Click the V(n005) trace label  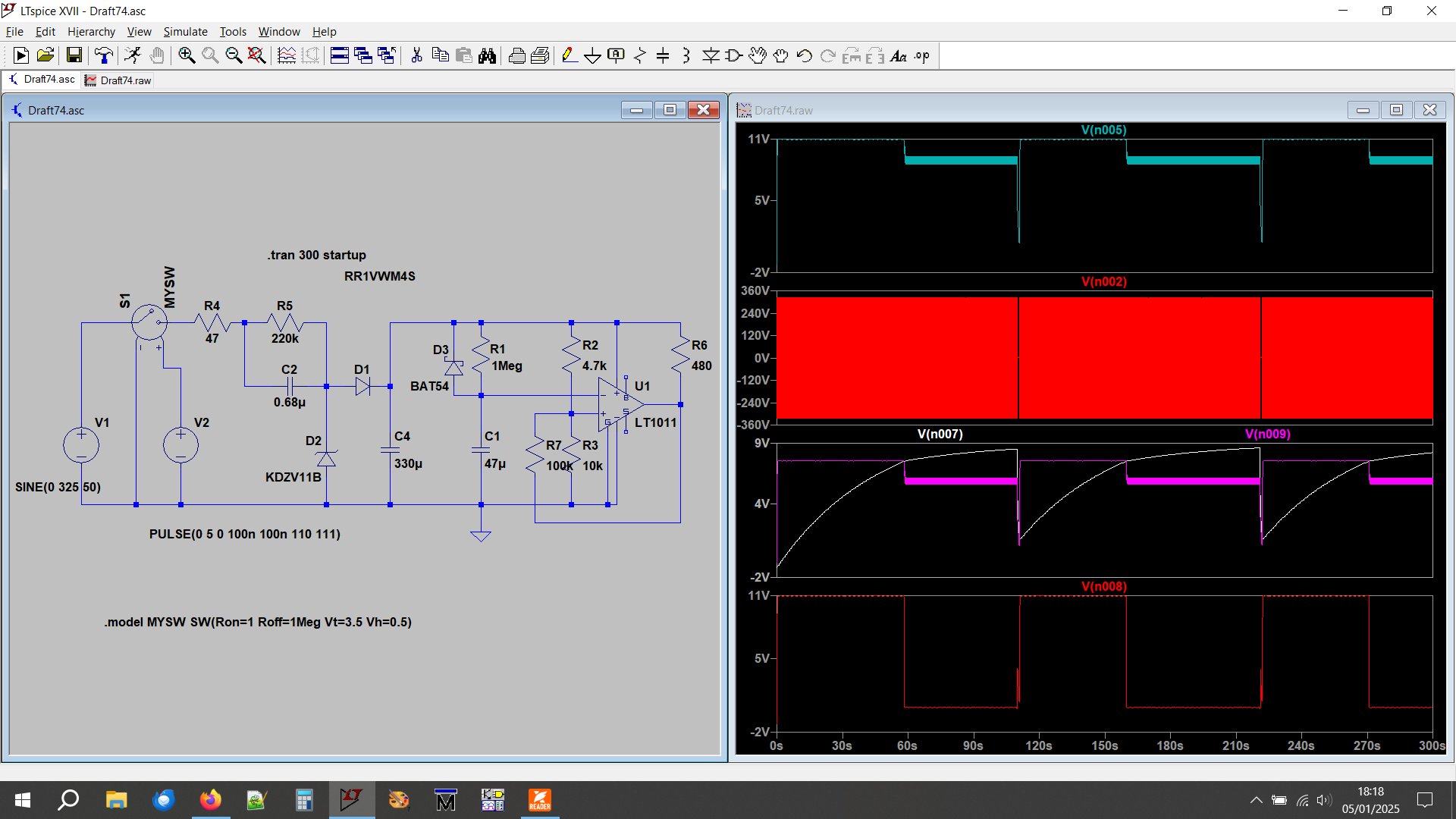coord(1103,130)
